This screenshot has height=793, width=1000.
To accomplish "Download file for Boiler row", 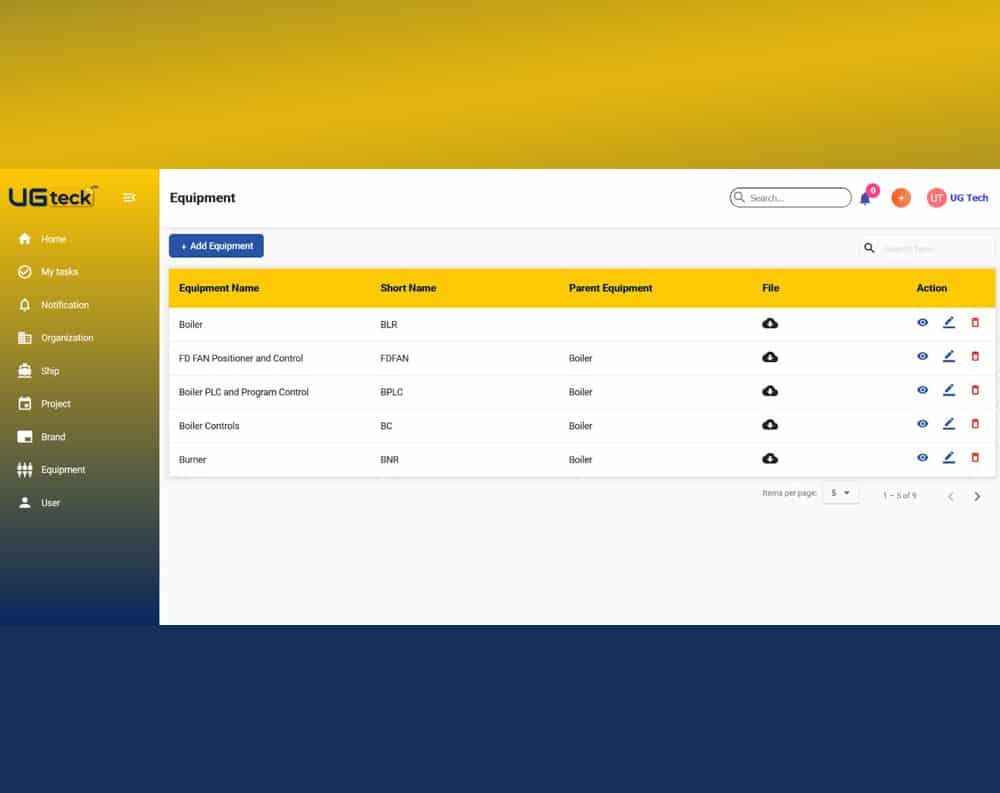I will tap(770, 324).
